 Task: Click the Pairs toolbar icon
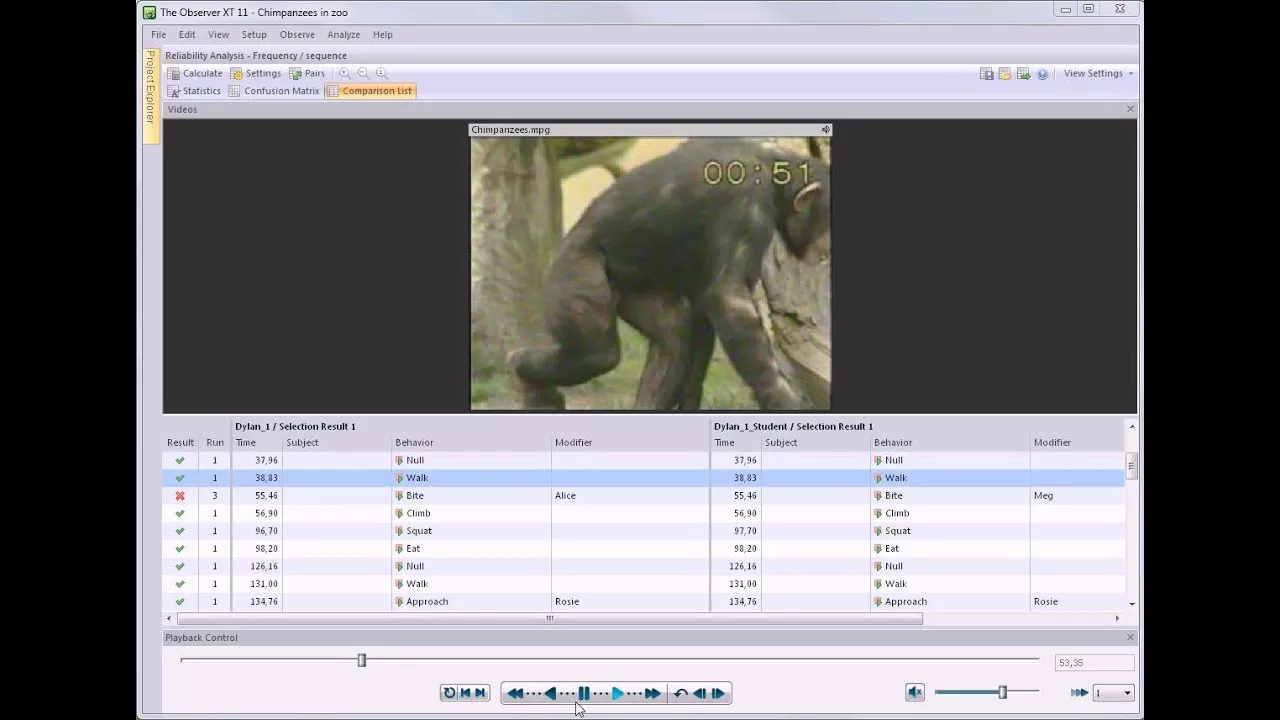point(307,73)
